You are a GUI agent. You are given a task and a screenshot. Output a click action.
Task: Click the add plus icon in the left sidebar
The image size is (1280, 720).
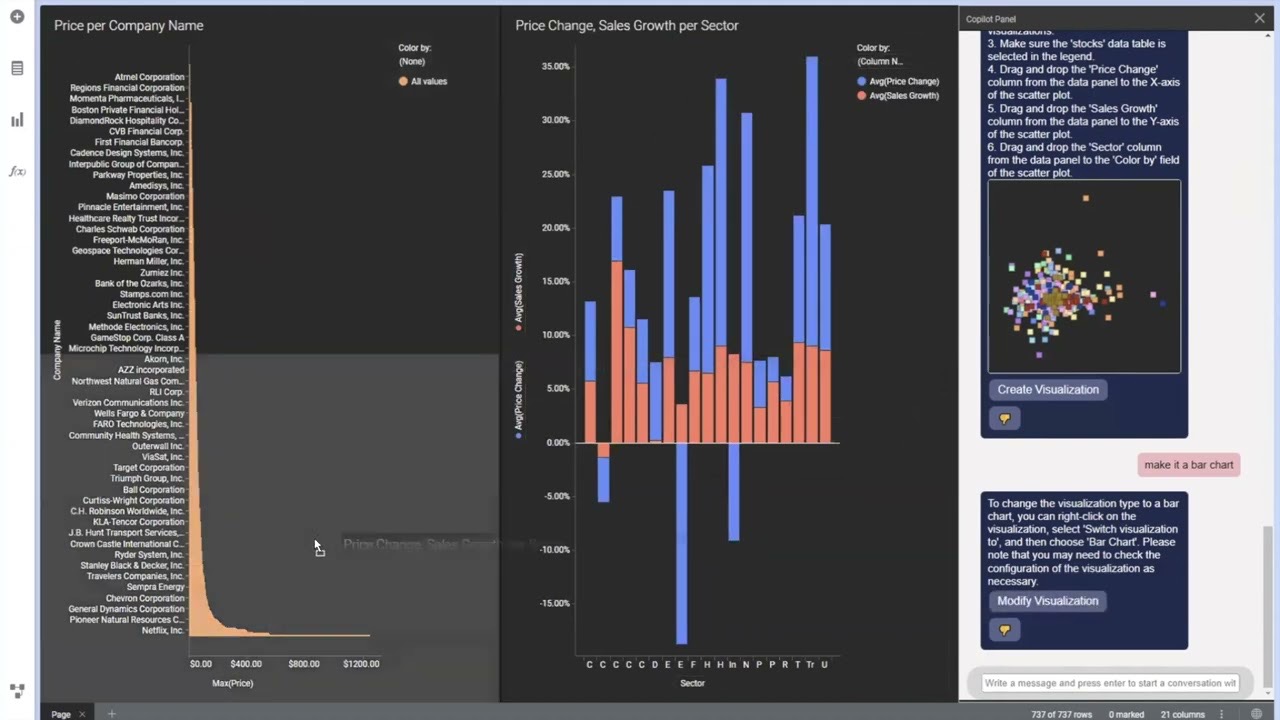(17, 17)
